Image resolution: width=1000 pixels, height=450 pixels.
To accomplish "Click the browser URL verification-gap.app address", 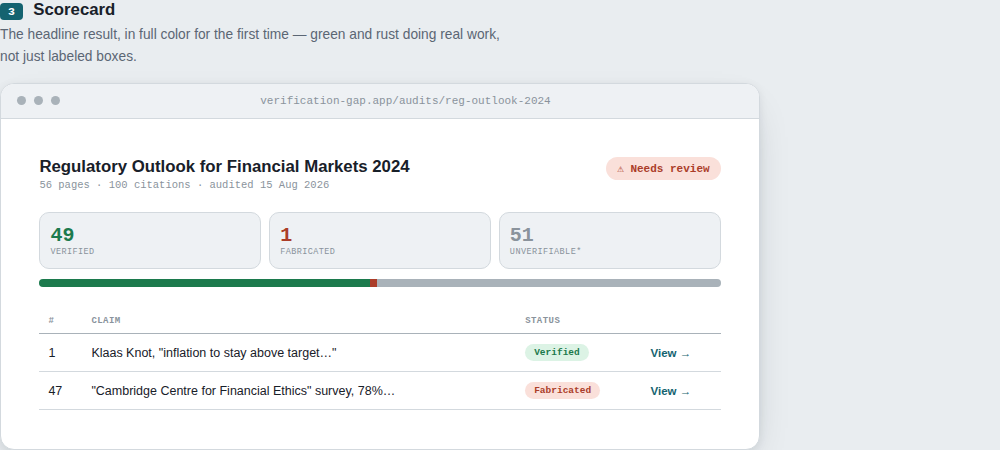I will tap(405, 101).
